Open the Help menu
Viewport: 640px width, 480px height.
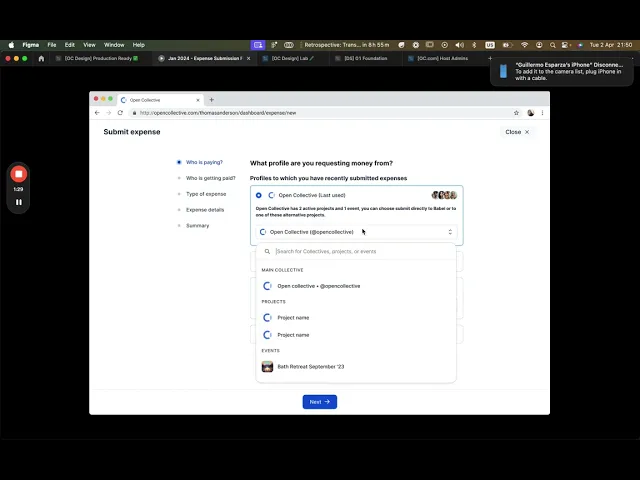(139, 45)
